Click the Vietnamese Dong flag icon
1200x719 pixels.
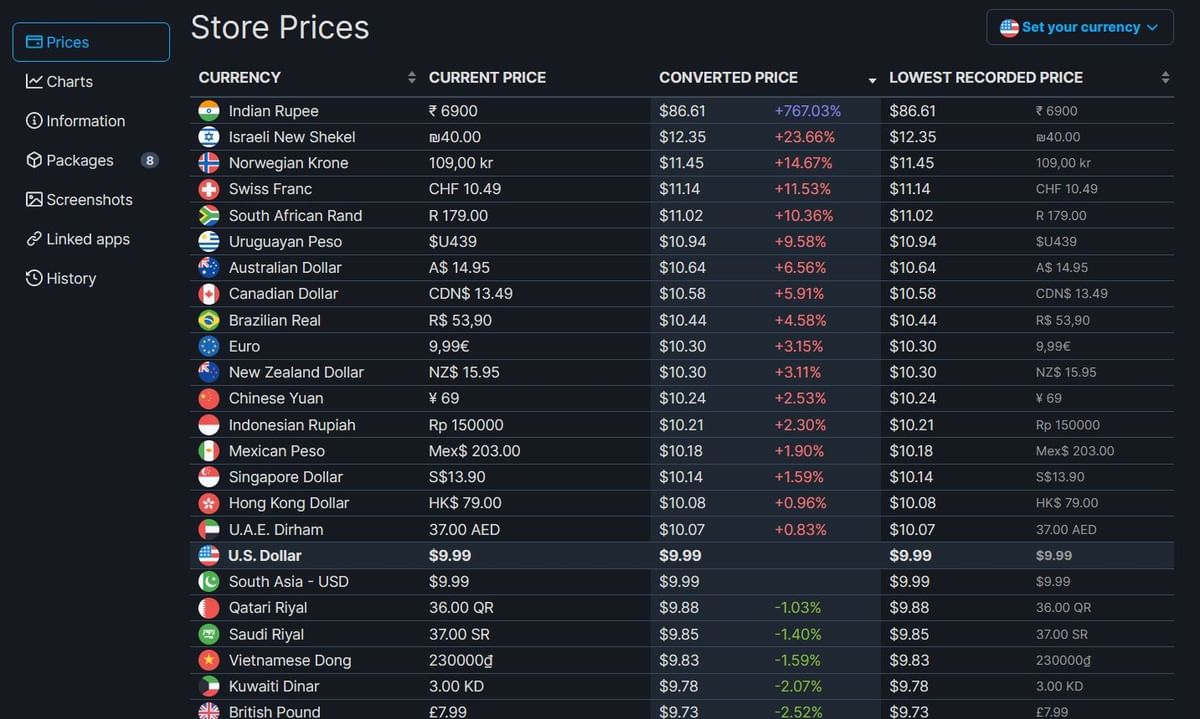coord(209,660)
